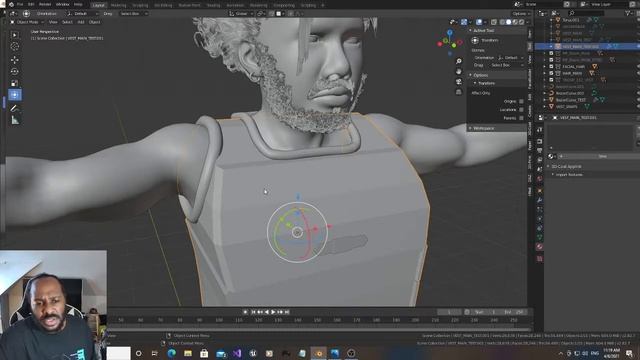Click the blue Z axis gizmo ball
This screenshot has height=360, width=640.
pyautogui.click(x=449, y=32)
